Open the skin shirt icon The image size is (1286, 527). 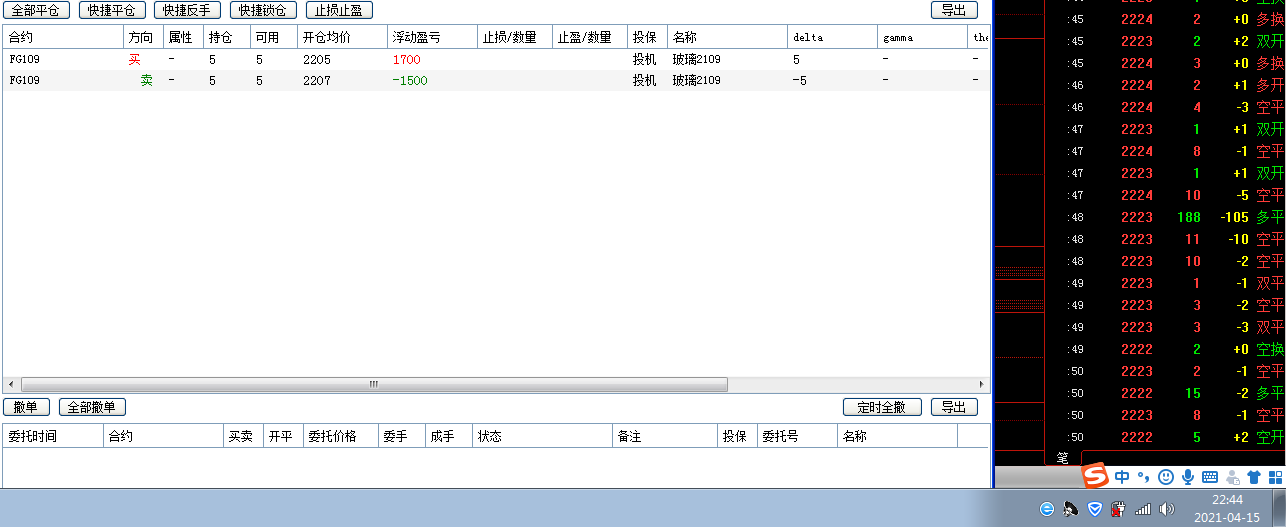[1254, 477]
